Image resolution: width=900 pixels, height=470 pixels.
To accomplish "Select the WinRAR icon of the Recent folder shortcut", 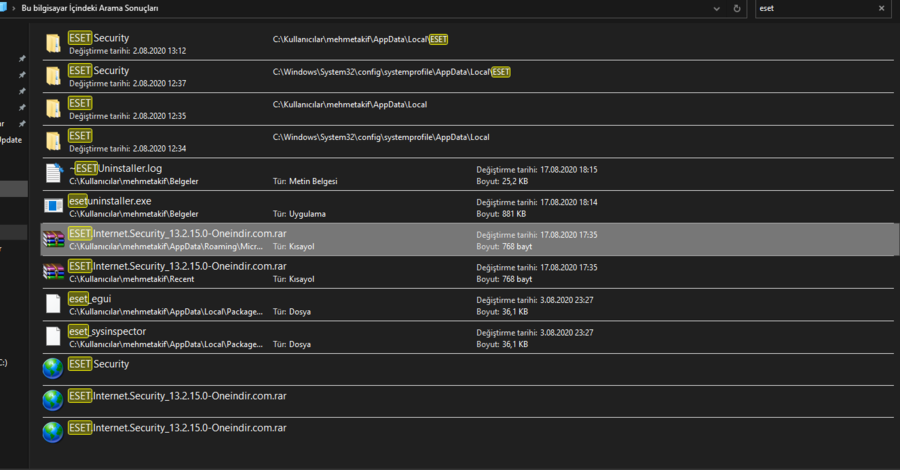I will [x=53, y=272].
